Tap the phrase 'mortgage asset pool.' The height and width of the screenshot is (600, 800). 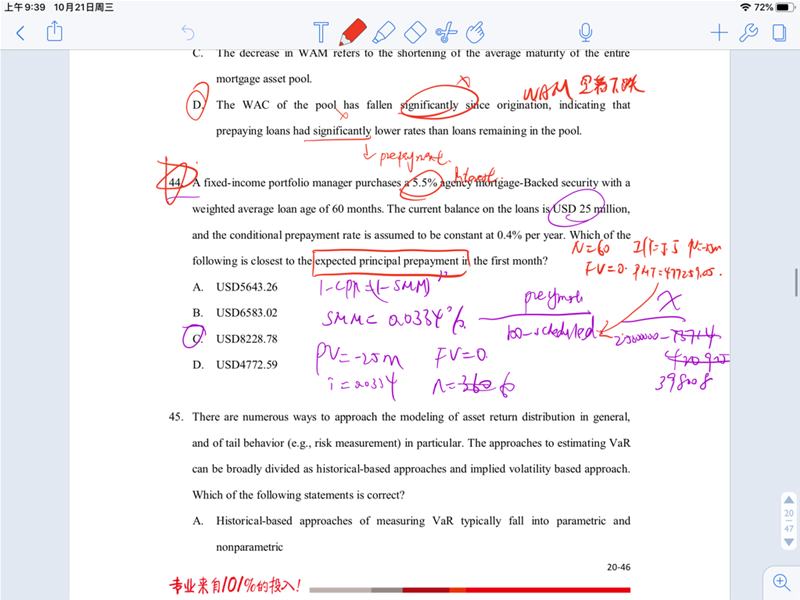[x=264, y=79]
